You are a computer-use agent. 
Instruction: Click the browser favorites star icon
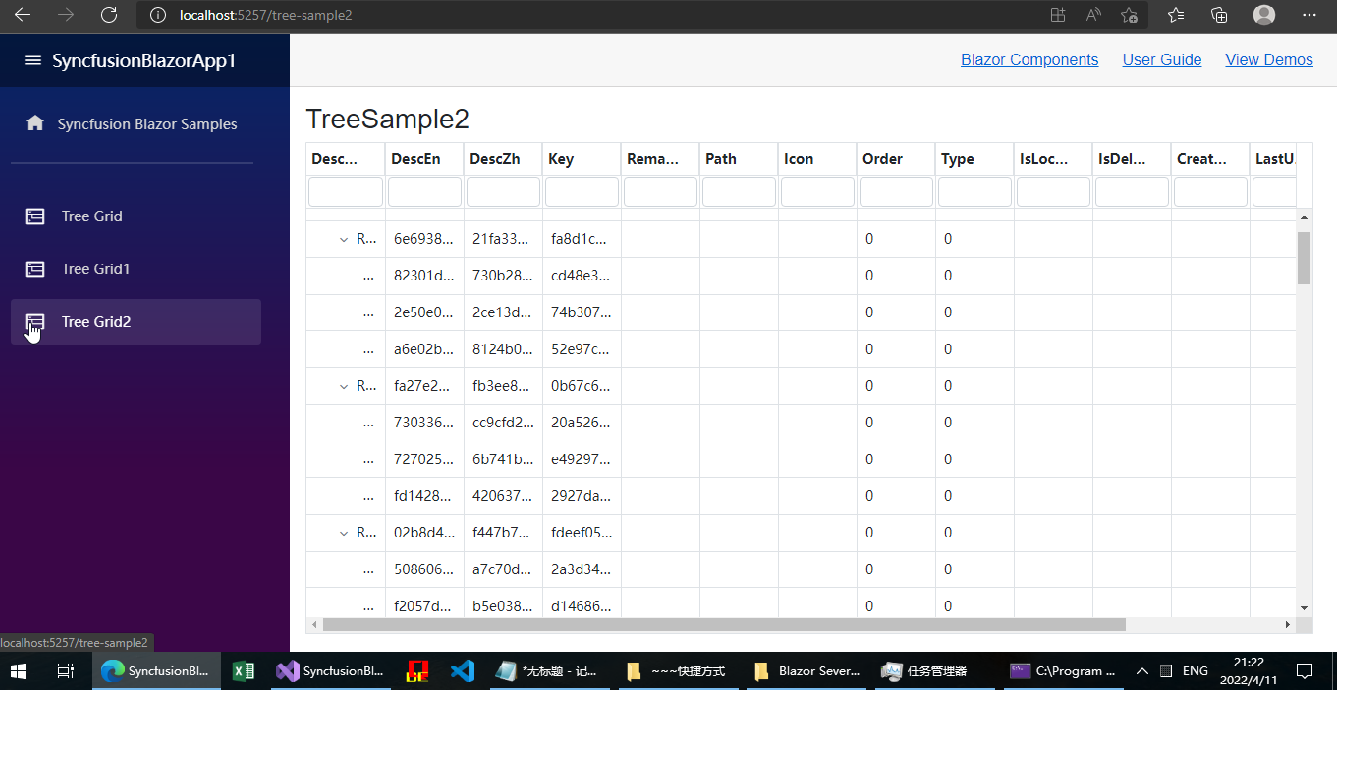(x=1176, y=15)
